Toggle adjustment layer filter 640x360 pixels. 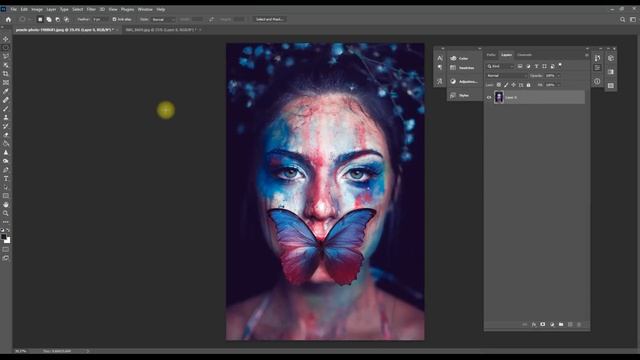(x=528, y=66)
